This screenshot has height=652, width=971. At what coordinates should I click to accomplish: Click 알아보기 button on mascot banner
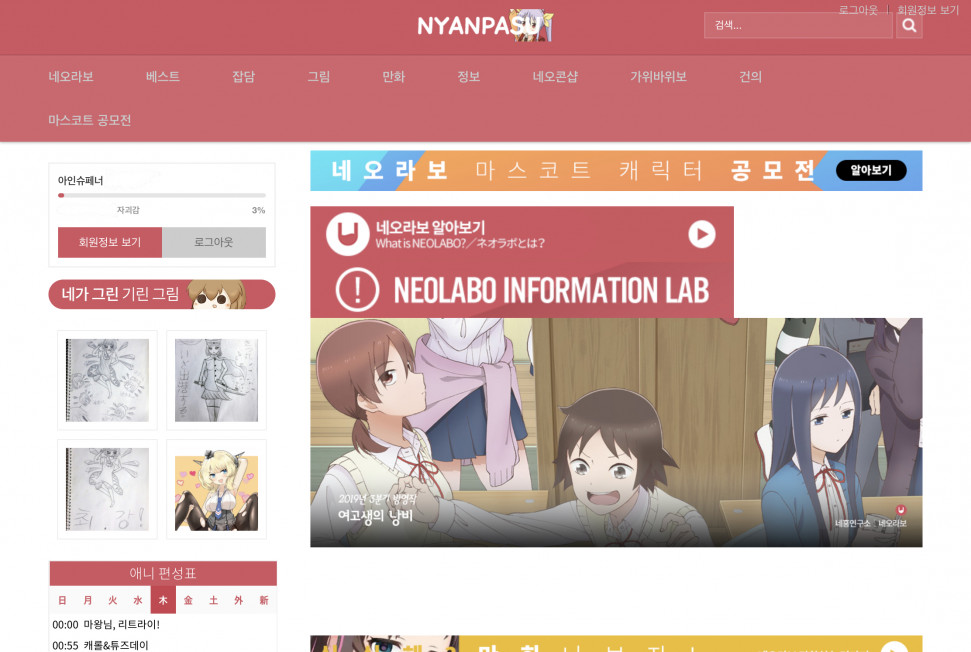[871, 170]
